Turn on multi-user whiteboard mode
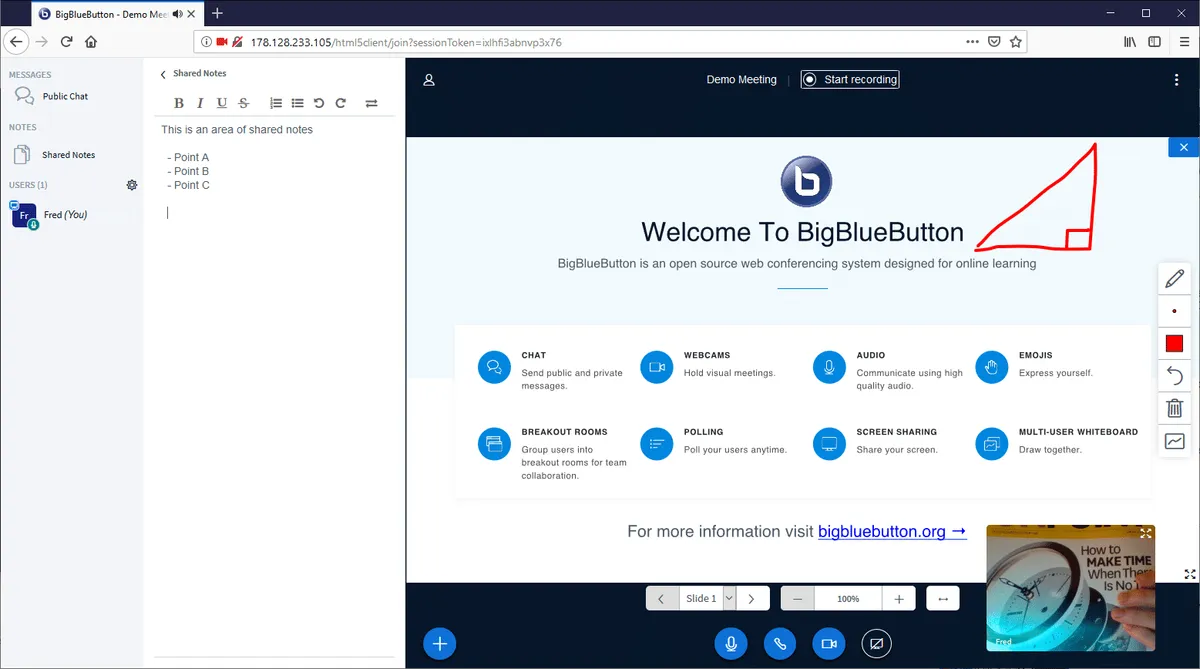Image resolution: width=1200 pixels, height=669 pixels. (1174, 441)
